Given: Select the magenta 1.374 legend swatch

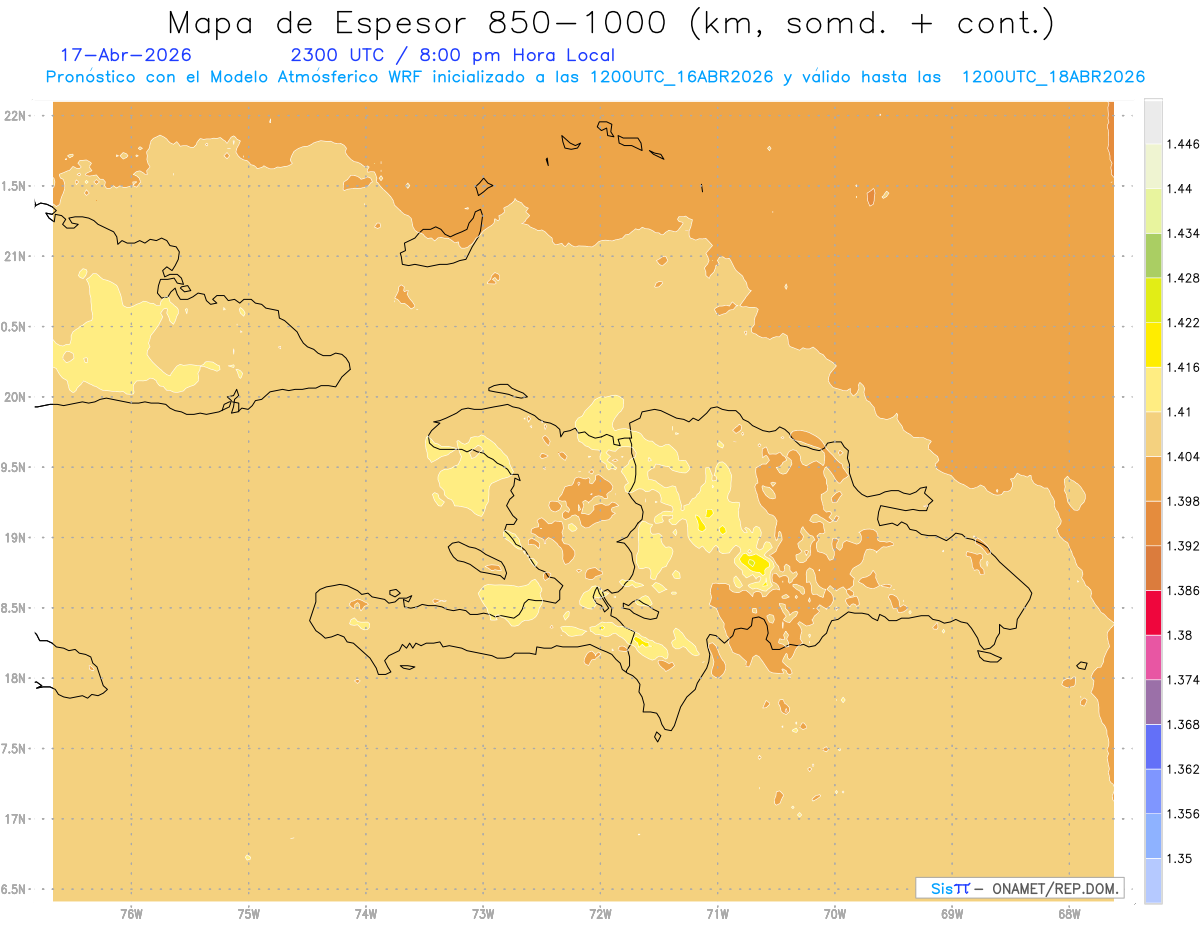Looking at the screenshot, I should click(1153, 657).
